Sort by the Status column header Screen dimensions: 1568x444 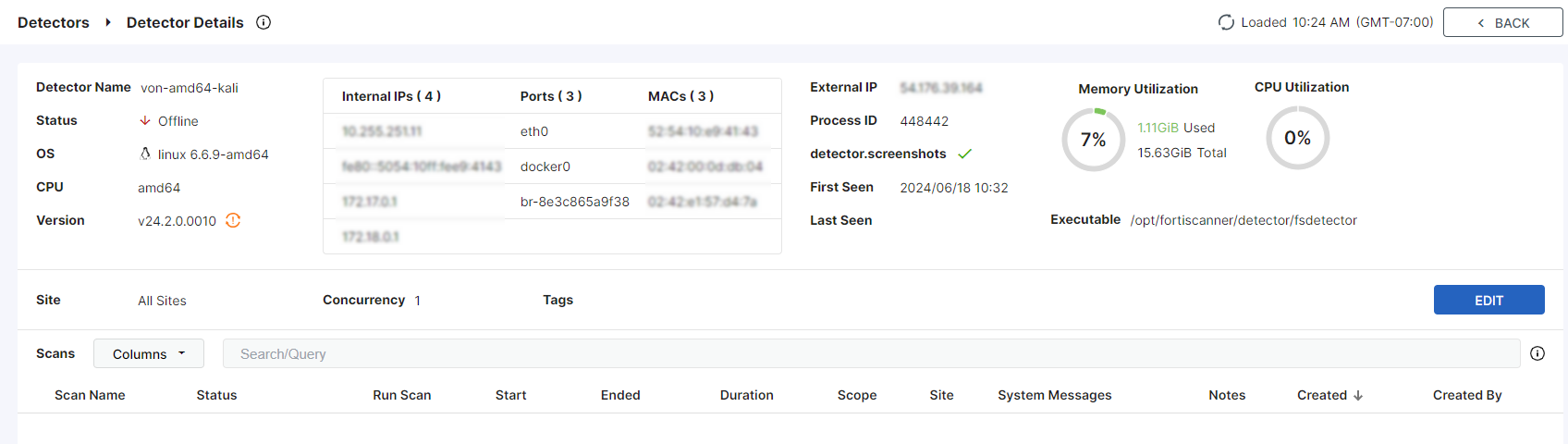click(216, 395)
